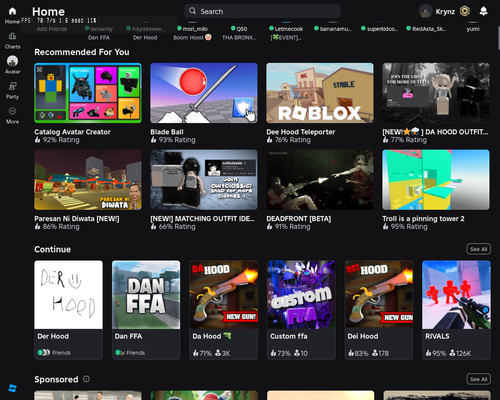Click the search magnifier icon
Screen dimensions: 500x400
tap(192, 11)
